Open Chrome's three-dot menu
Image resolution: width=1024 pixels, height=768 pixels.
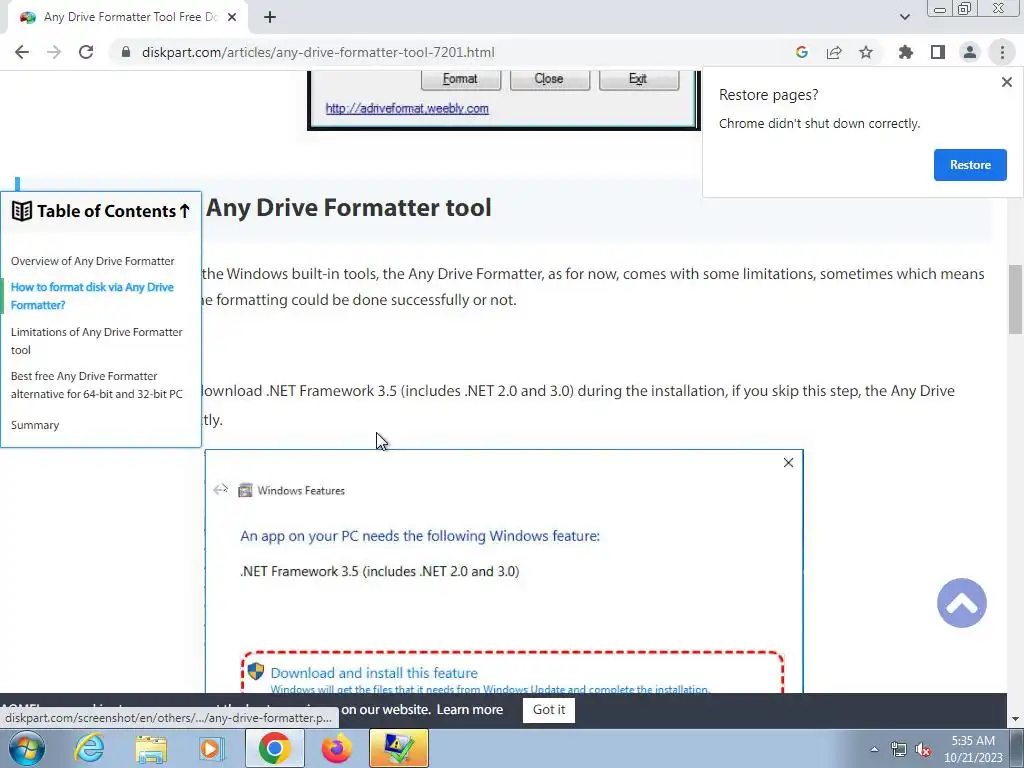(x=1002, y=52)
